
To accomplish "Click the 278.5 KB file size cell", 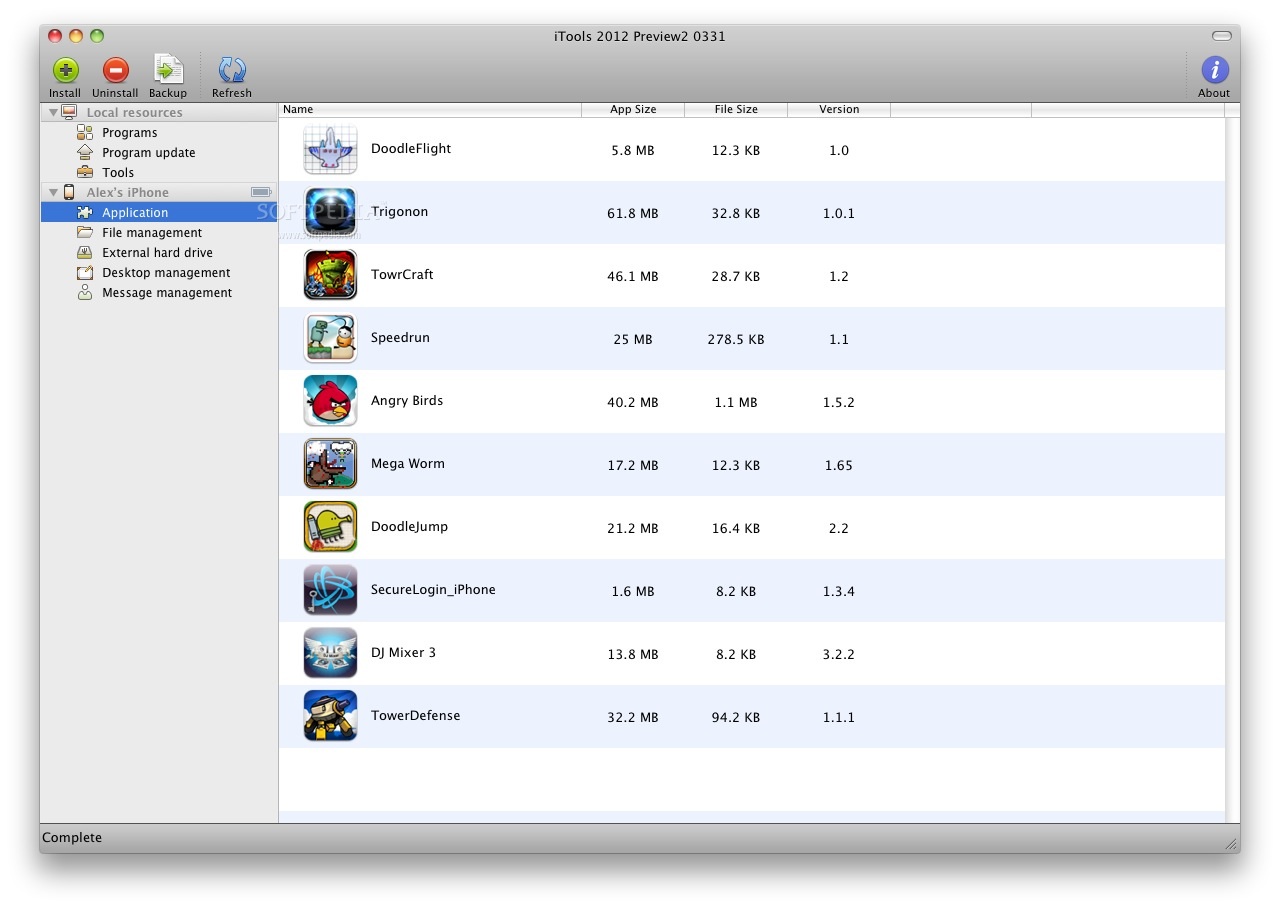I will click(x=736, y=339).
